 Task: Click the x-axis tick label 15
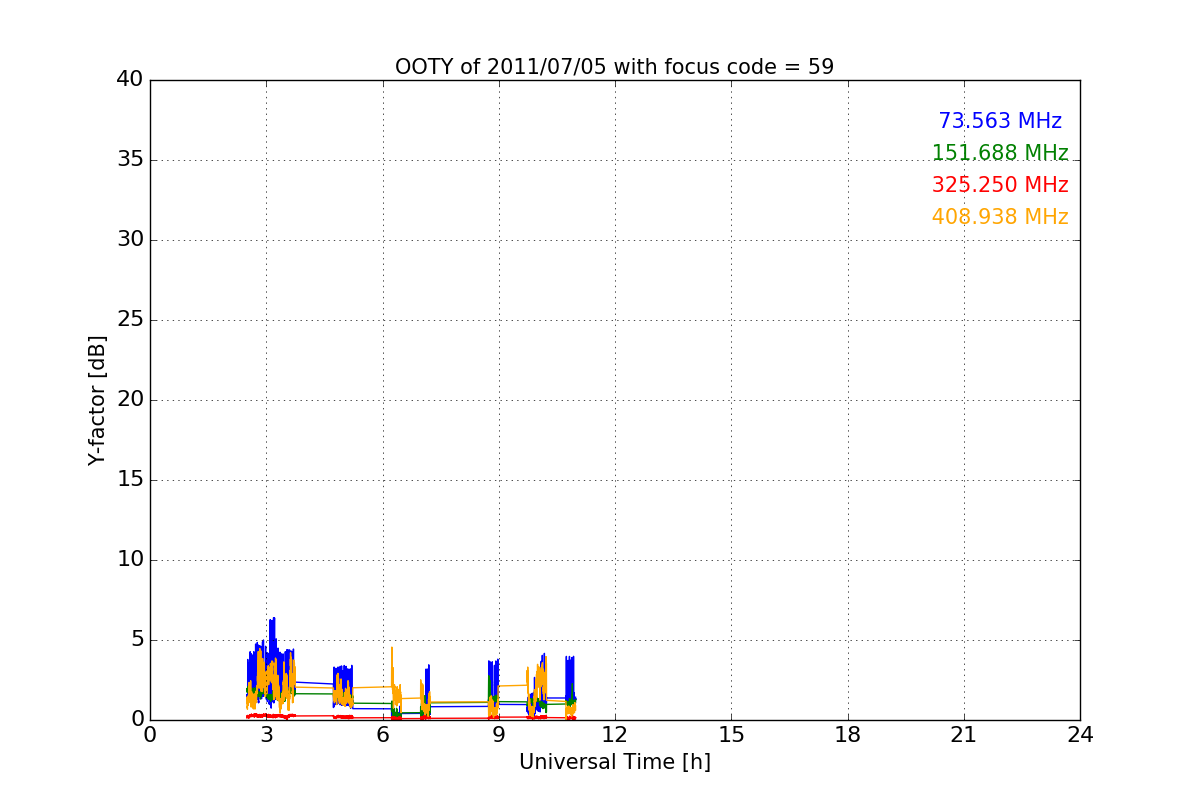(x=731, y=735)
